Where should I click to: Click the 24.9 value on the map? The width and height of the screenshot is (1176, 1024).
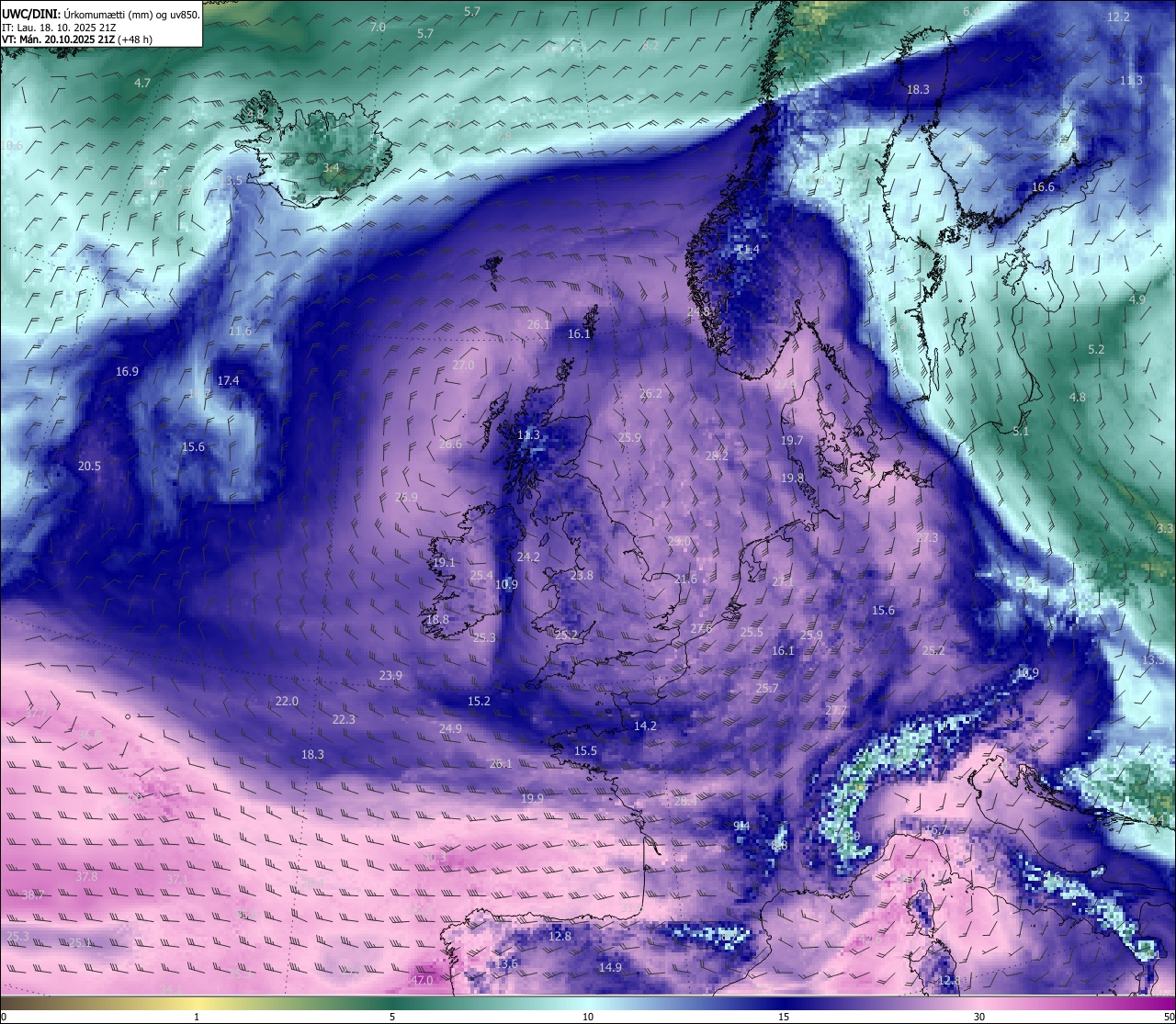pyautogui.click(x=450, y=728)
